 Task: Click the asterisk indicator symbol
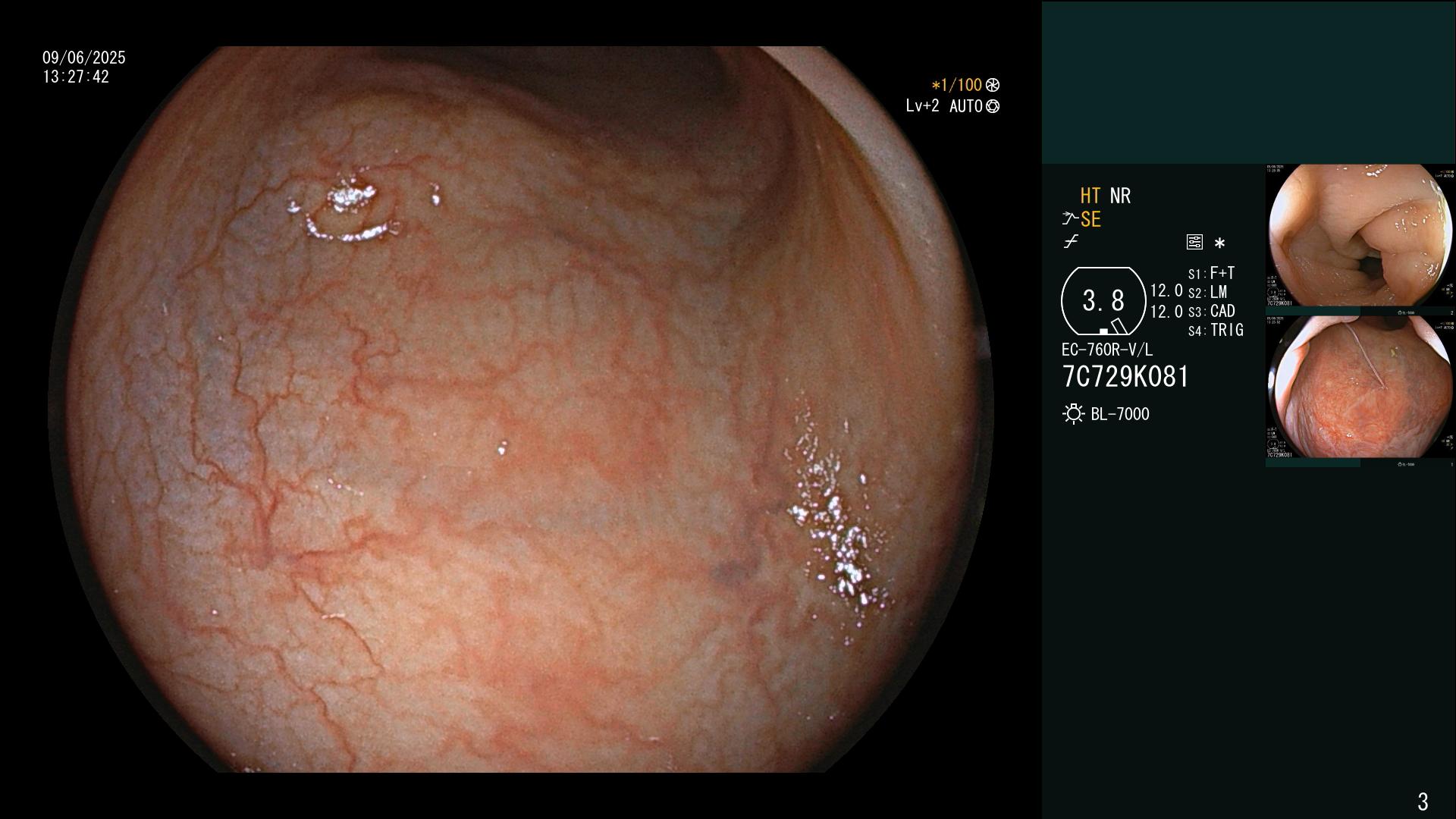coord(1219,243)
